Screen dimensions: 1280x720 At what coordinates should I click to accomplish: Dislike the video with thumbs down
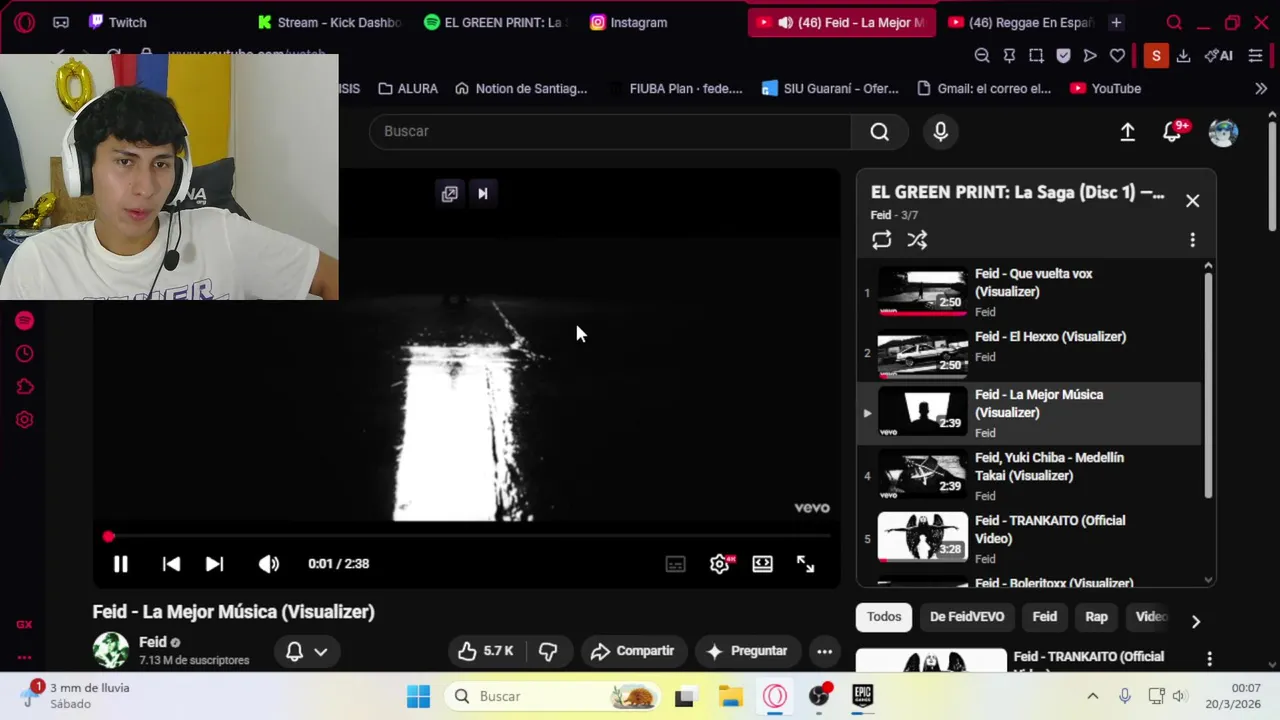548,651
